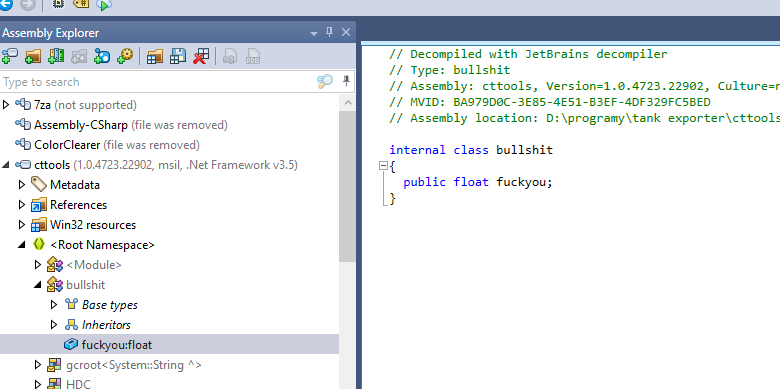This screenshot has height=389, width=780.
Task: Click '// Decompiled with JetBrains decompiler' comment
Action: click(528, 54)
